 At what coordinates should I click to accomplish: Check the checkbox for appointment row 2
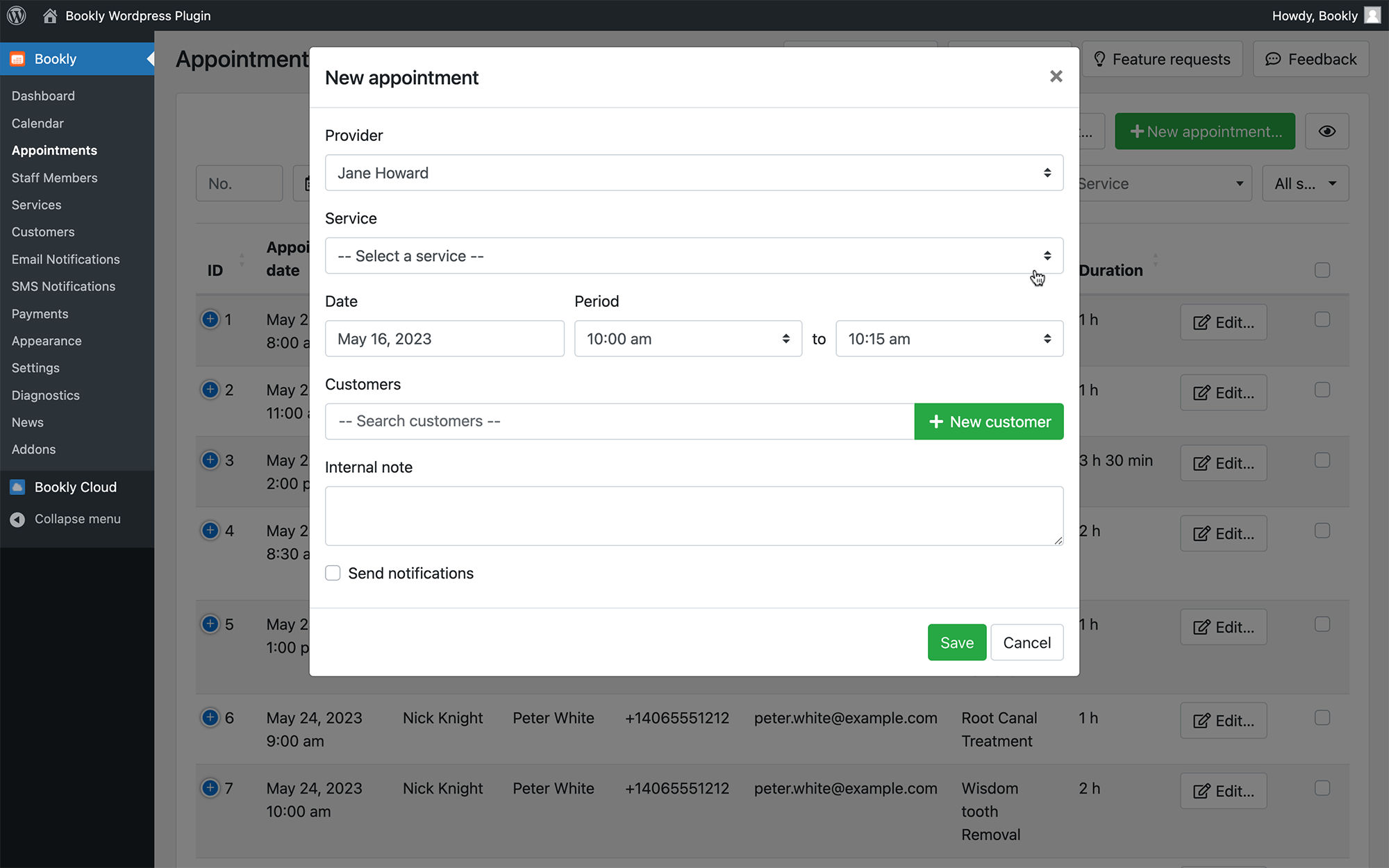click(x=1322, y=390)
